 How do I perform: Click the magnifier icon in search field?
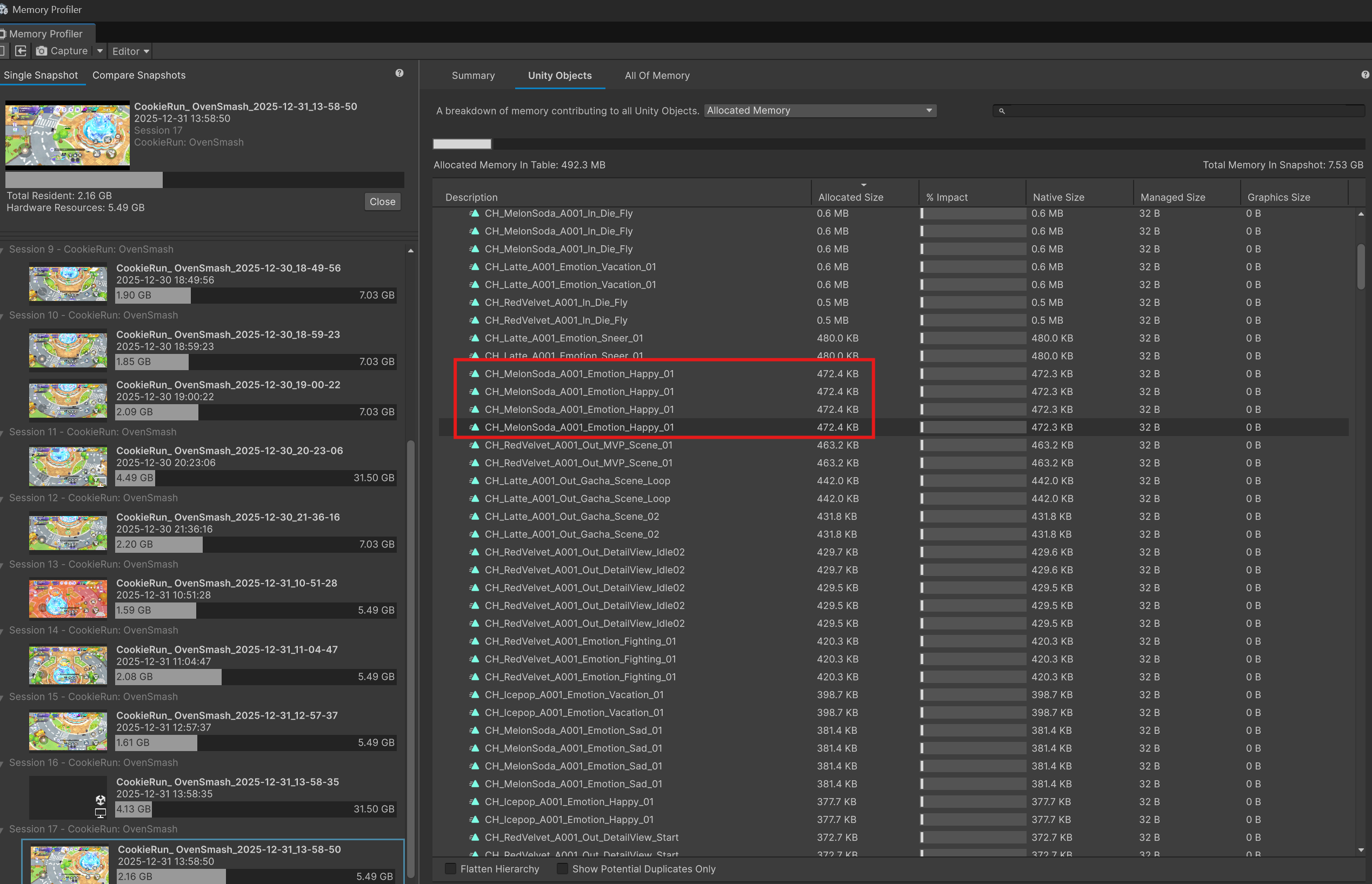1002,111
